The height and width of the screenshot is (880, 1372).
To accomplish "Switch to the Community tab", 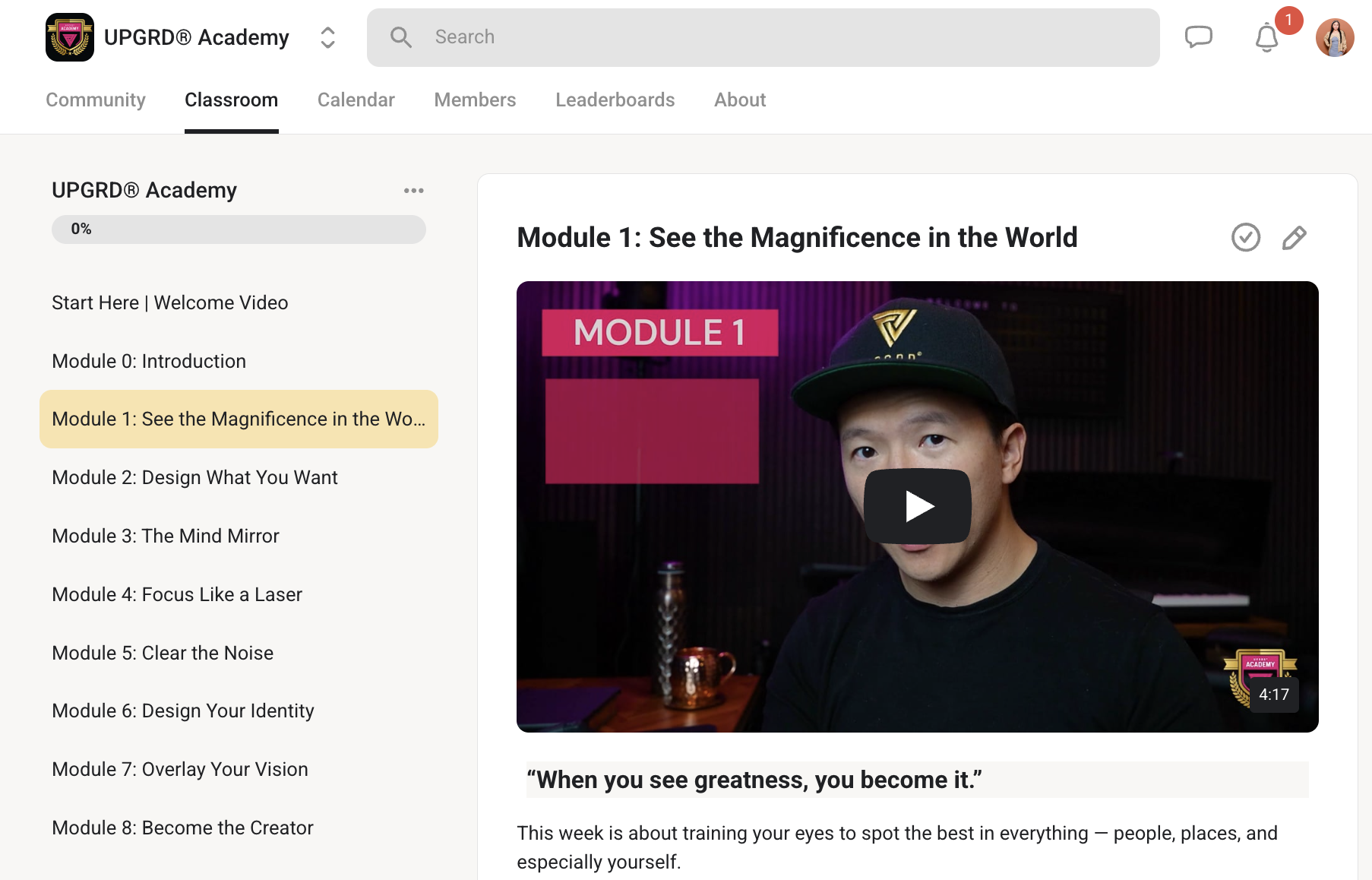I will tap(96, 100).
